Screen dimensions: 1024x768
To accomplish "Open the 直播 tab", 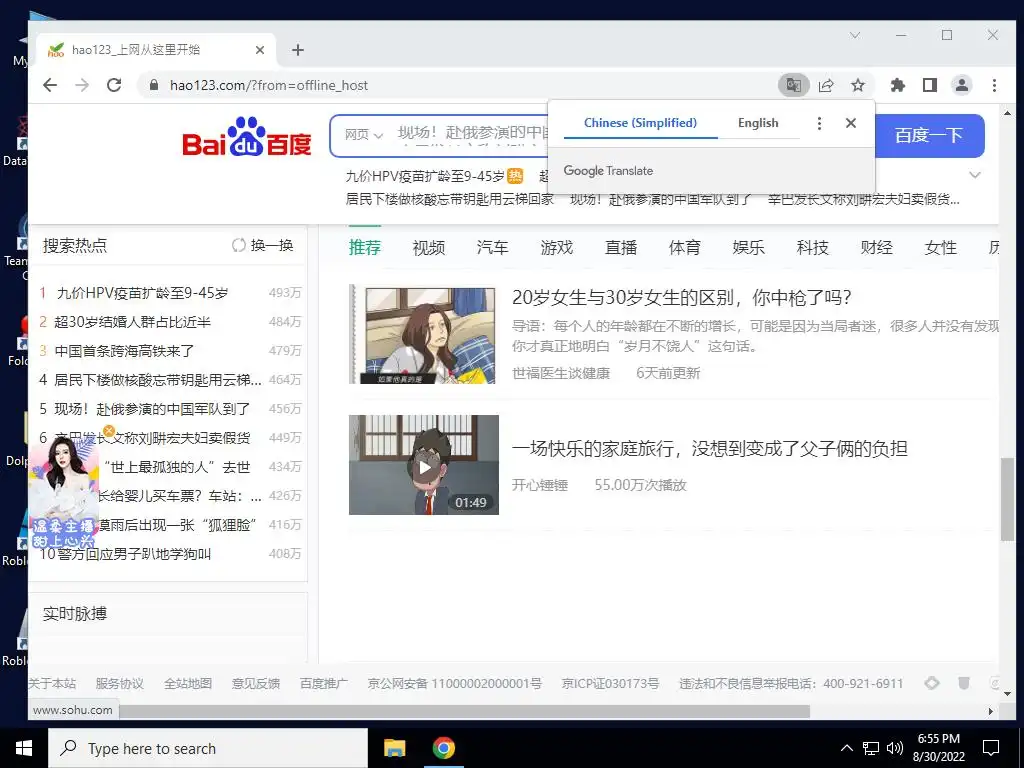I will tap(620, 248).
